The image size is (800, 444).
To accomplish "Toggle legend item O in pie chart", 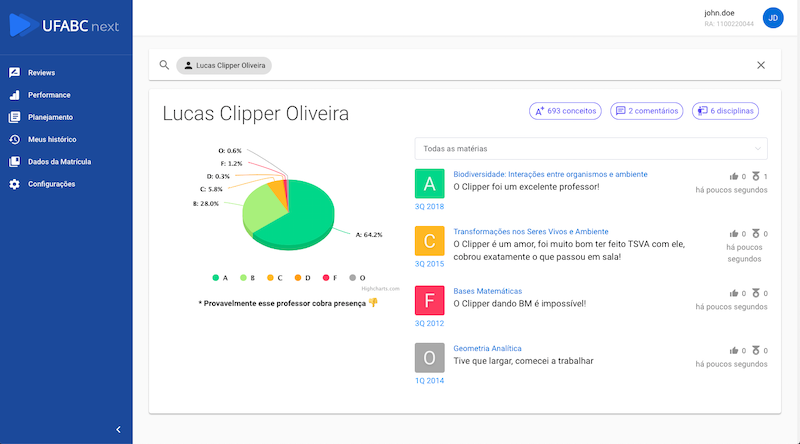I will point(357,278).
